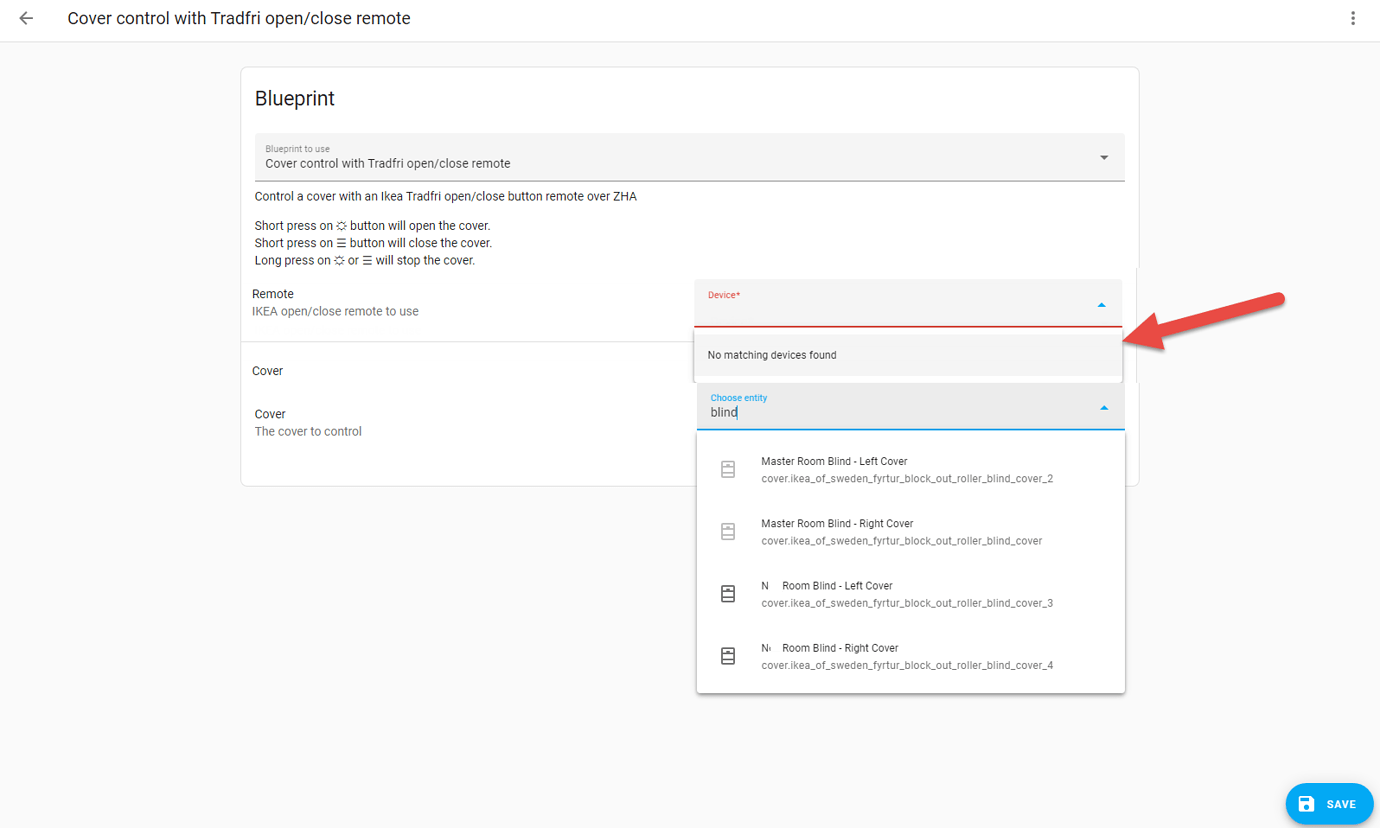
Task: Click the Remote label text
Action: click(x=273, y=294)
